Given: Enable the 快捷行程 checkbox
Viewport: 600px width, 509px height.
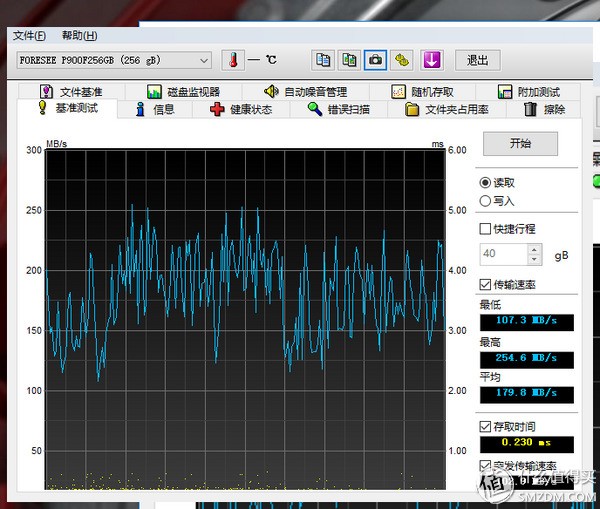Looking at the screenshot, I should [x=485, y=229].
